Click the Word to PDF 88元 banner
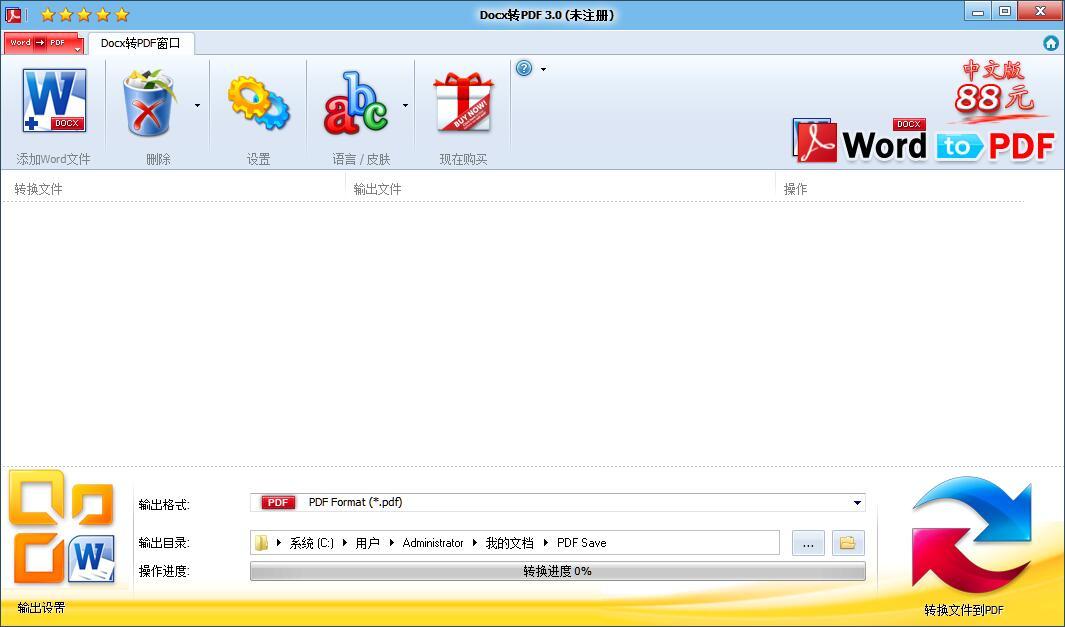 point(924,113)
